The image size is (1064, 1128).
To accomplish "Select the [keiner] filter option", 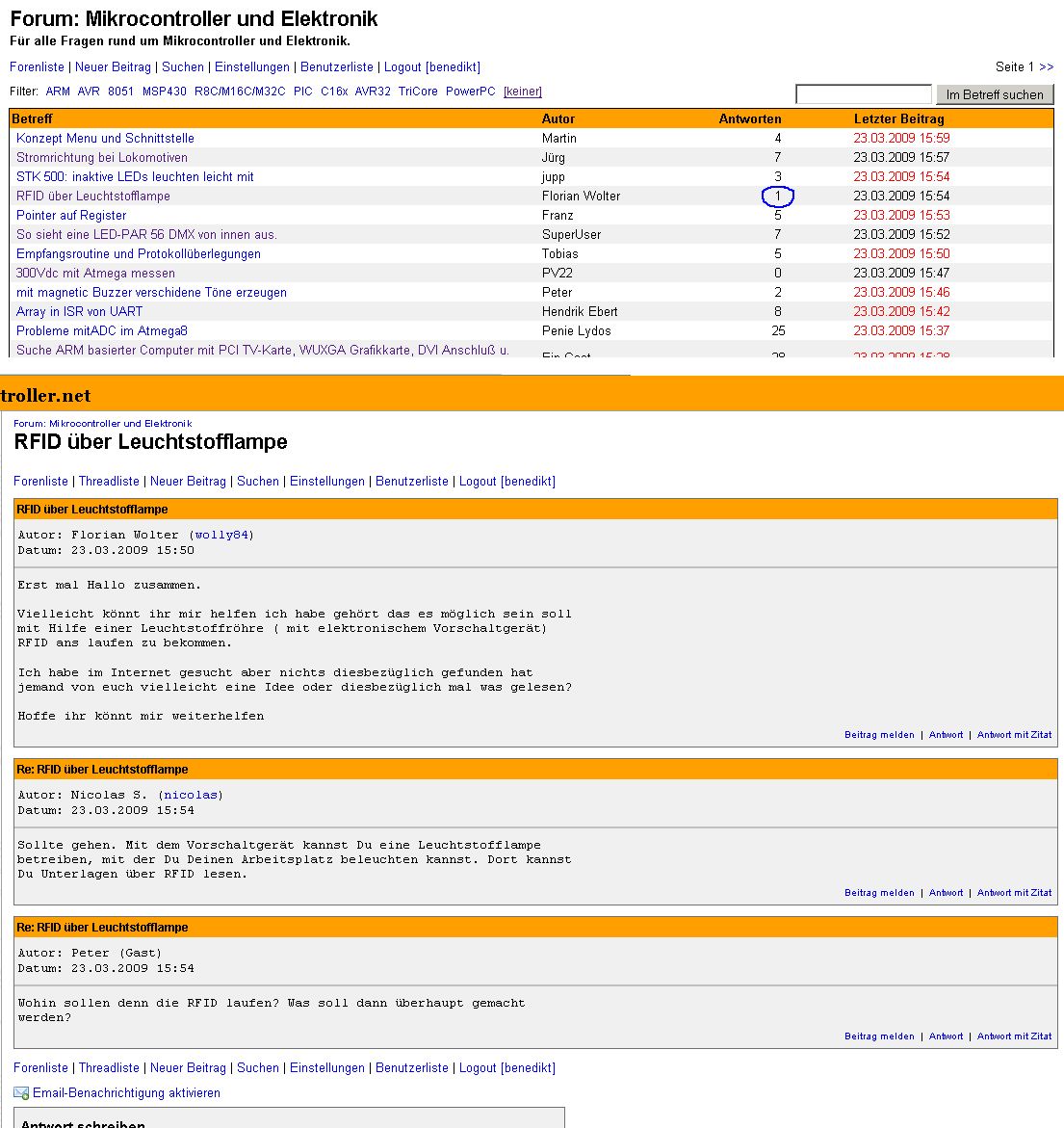I will [x=523, y=92].
